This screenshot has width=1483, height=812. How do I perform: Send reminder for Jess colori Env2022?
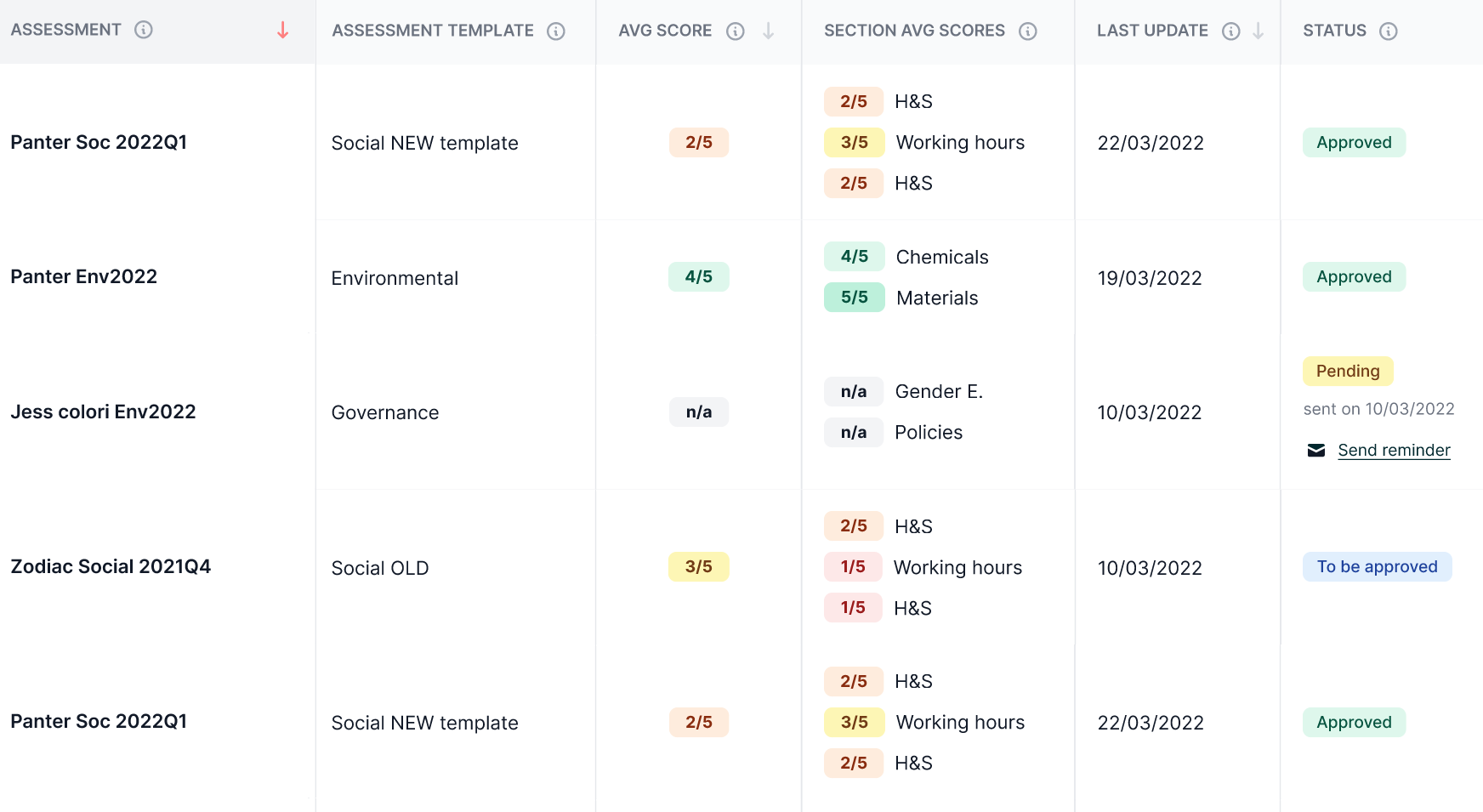[x=1394, y=451]
